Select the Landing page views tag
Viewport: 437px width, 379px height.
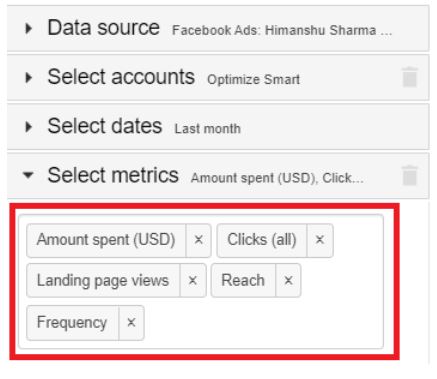click(x=103, y=280)
